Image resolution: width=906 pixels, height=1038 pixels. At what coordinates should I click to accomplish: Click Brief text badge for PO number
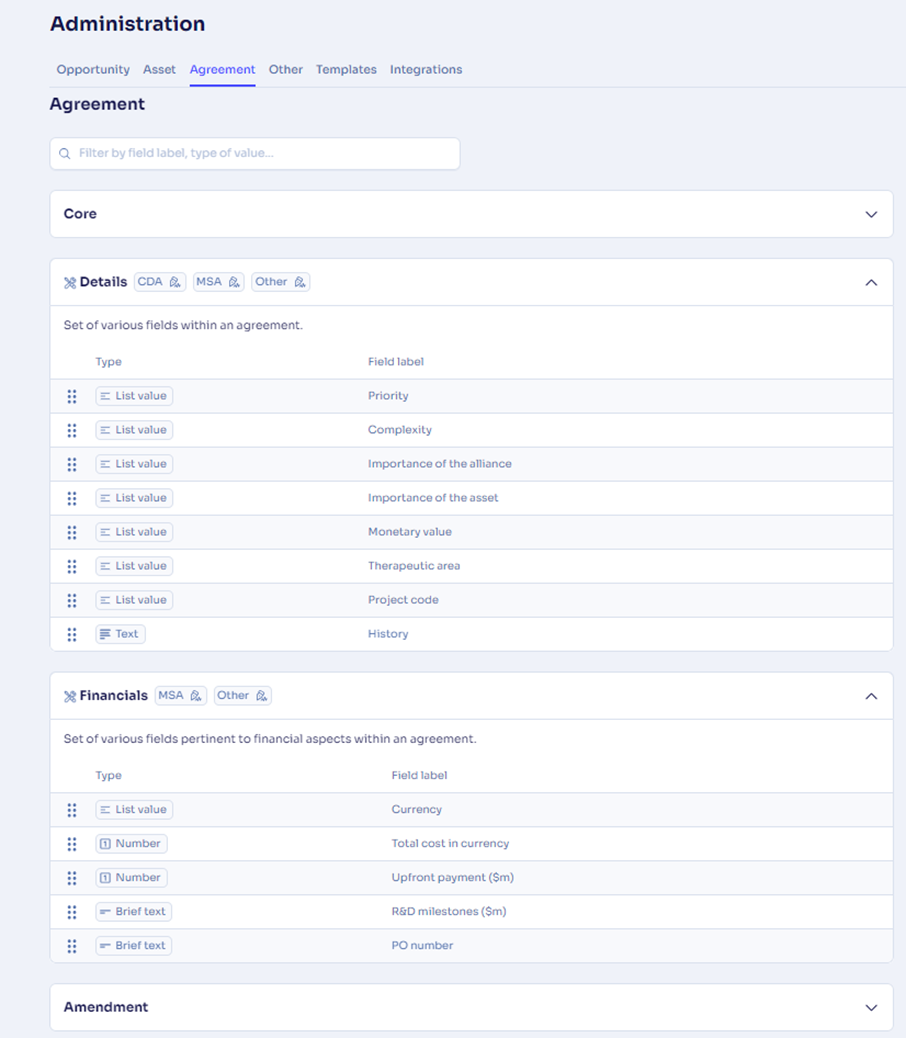(134, 945)
